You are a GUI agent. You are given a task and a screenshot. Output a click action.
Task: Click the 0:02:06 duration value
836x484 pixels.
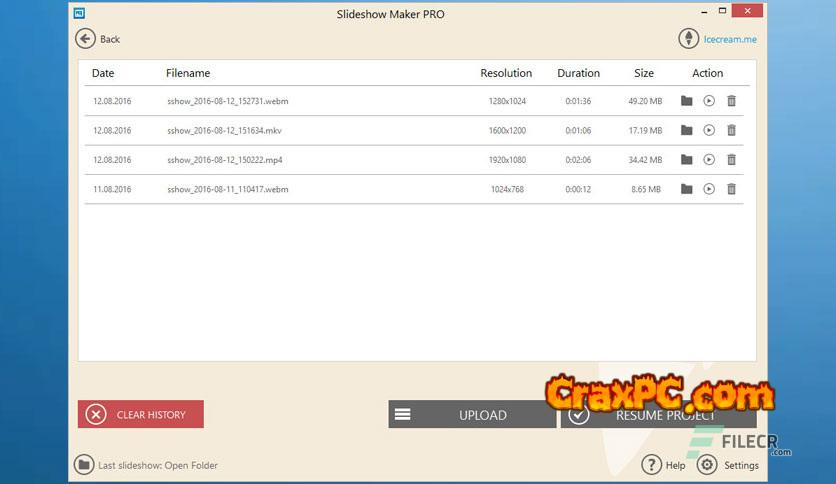coord(578,160)
